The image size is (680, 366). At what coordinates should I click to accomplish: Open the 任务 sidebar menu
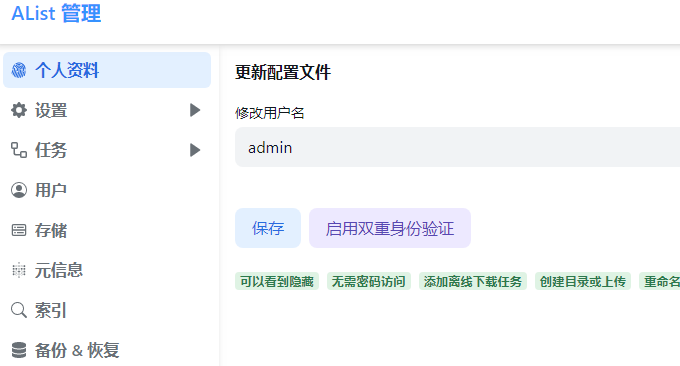tap(107, 150)
